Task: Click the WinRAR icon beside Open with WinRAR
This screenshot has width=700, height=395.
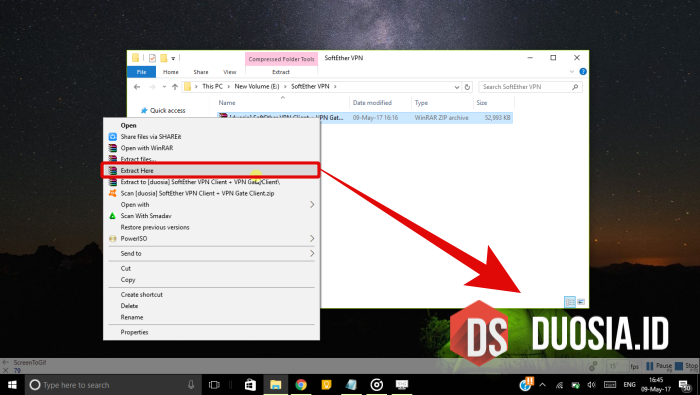Action: (x=112, y=148)
